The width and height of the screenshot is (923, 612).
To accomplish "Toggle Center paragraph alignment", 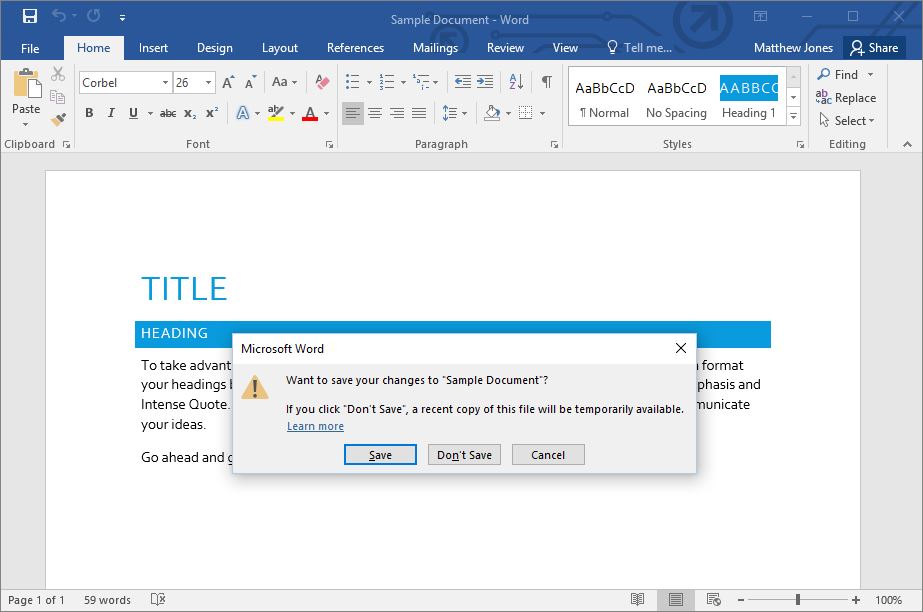I will (x=375, y=112).
